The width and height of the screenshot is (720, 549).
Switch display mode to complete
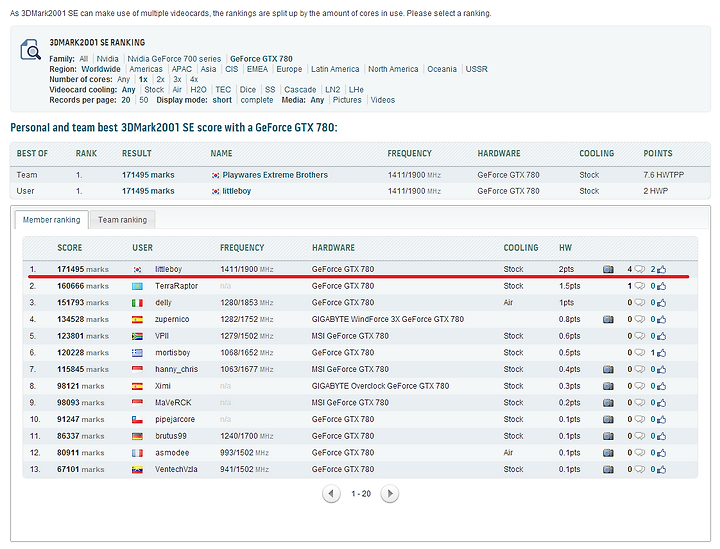tap(257, 100)
